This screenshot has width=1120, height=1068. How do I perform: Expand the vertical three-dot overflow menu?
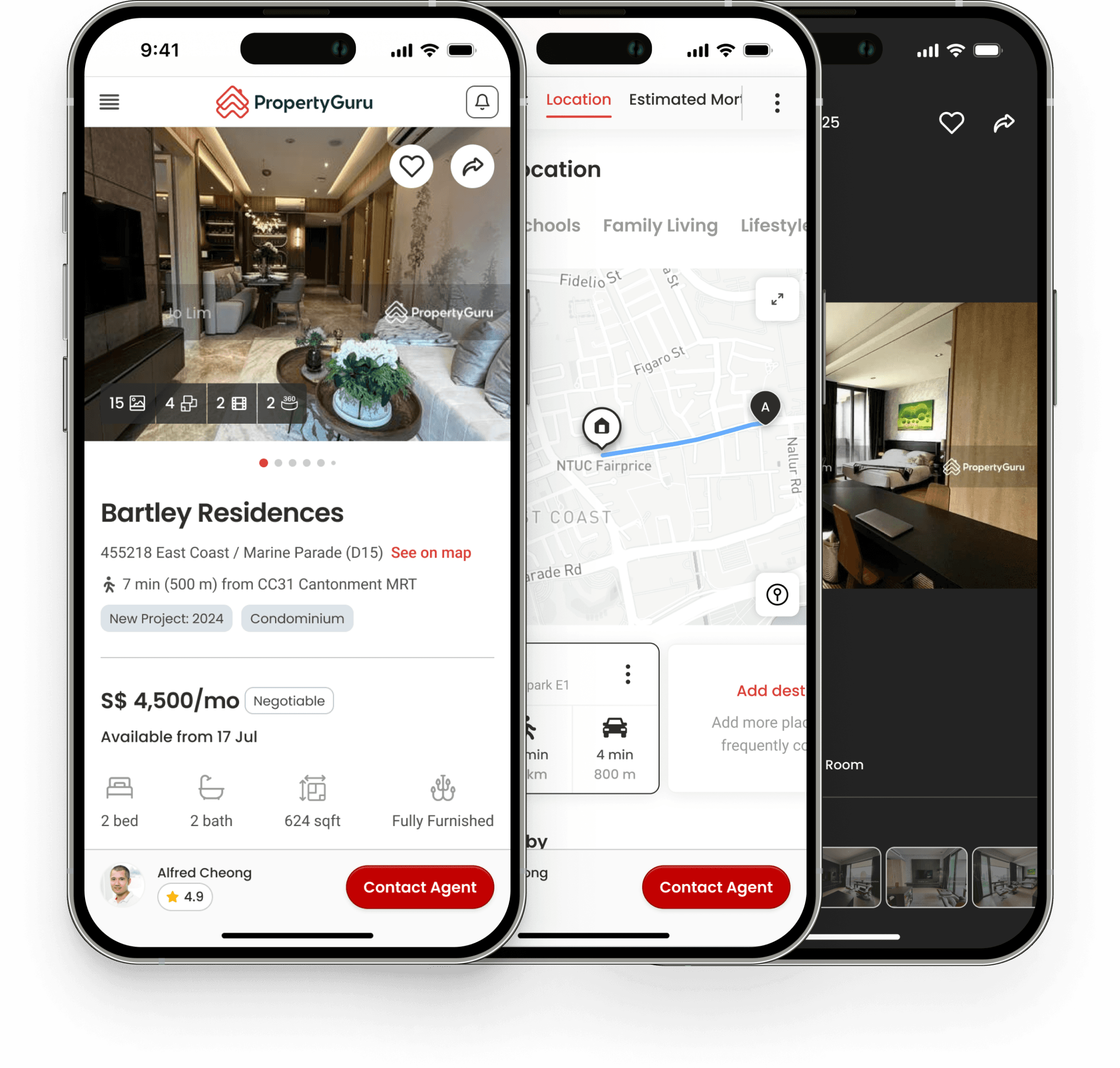(779, 100)
